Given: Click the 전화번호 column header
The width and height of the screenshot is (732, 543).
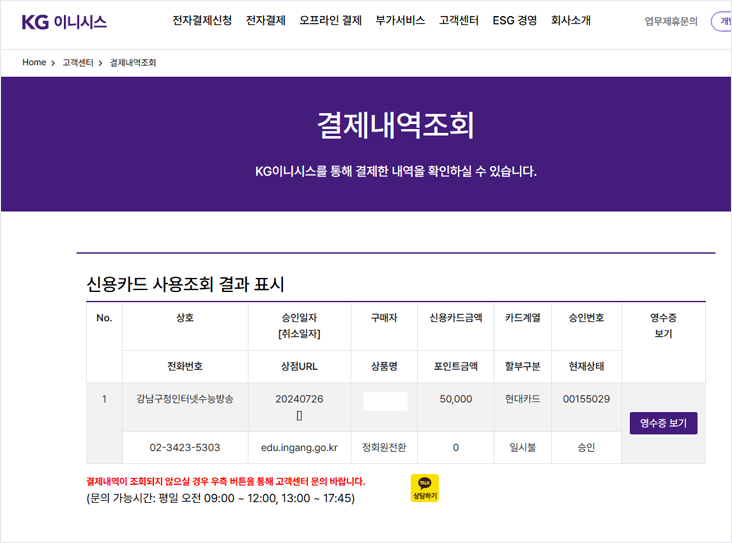Looking at the screenshot, I should 185,367.
